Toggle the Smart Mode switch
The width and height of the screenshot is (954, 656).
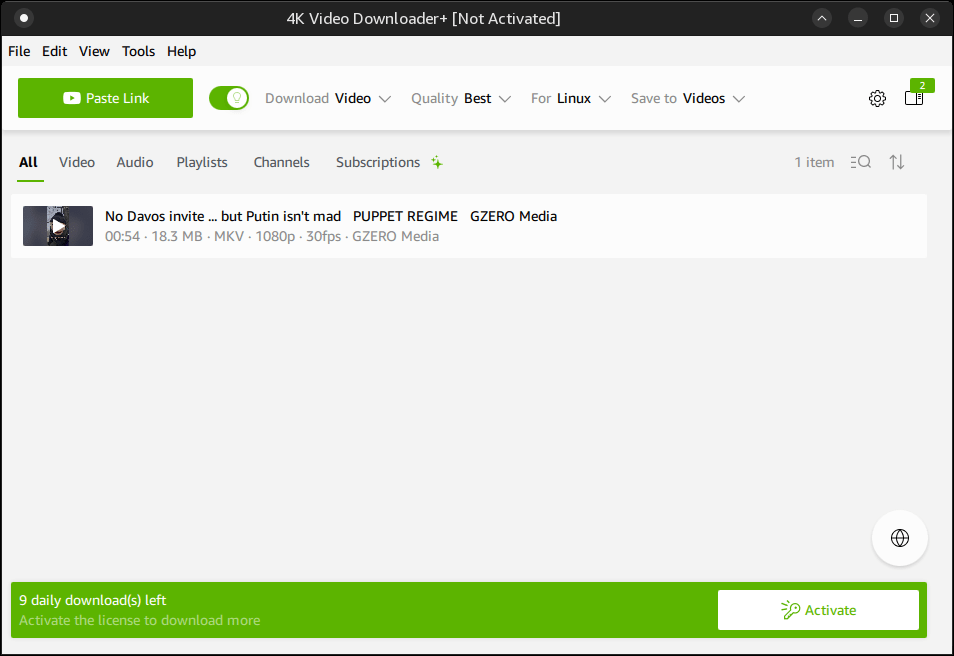(x=229, y=98)
